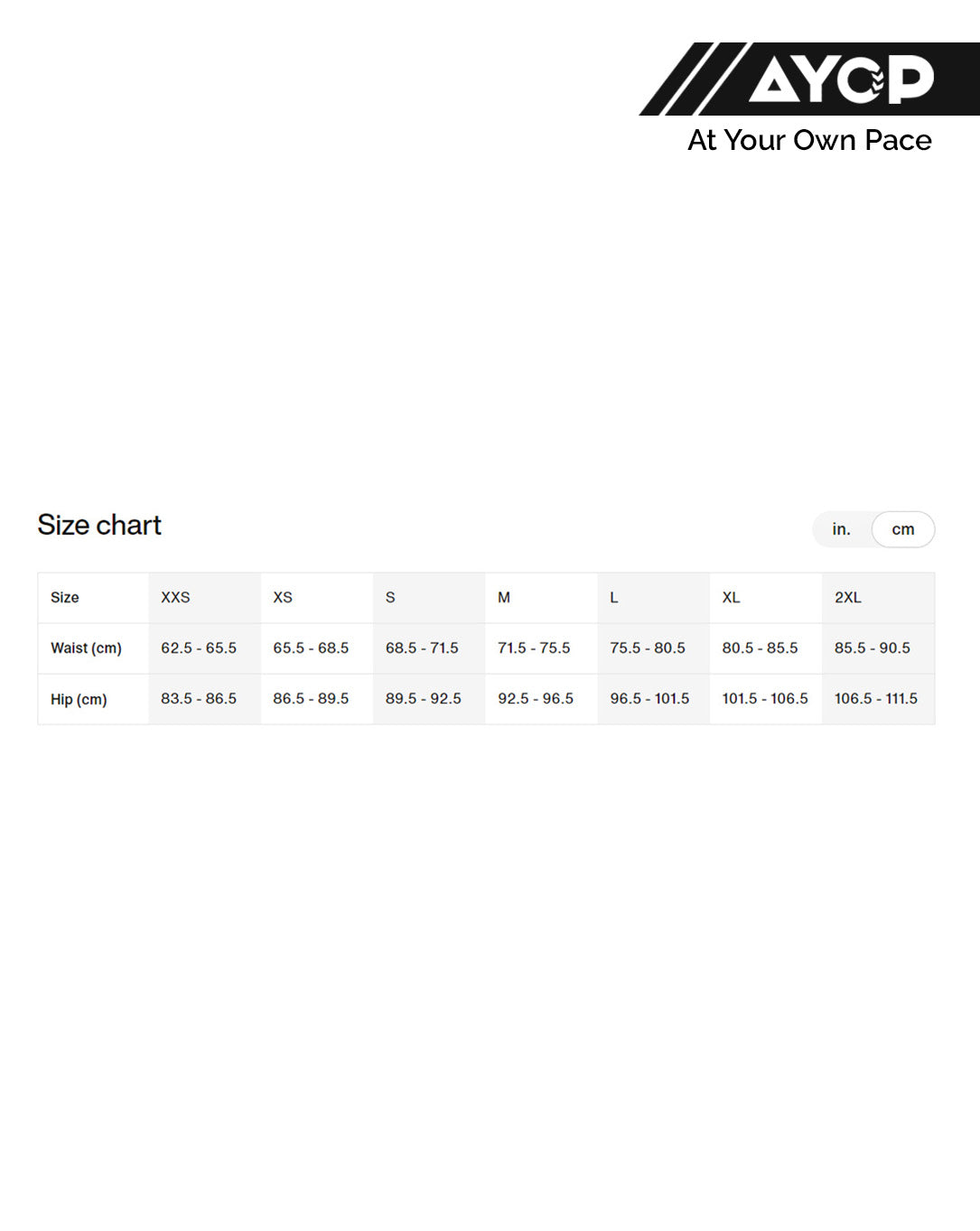Click the XL size column header
This screenshot has width=980, height=1231.
[731, 598]
